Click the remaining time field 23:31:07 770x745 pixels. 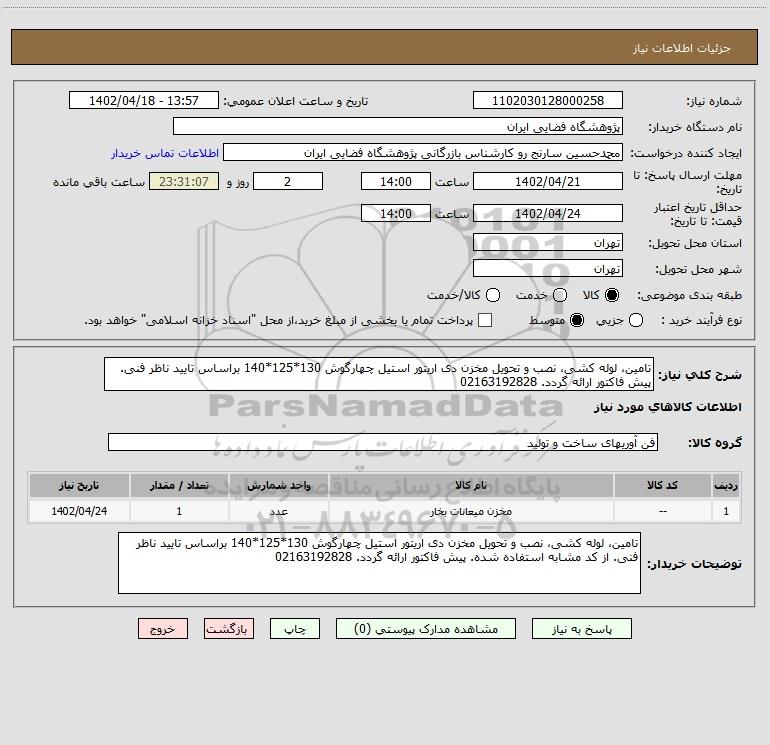tap(184, 181)
